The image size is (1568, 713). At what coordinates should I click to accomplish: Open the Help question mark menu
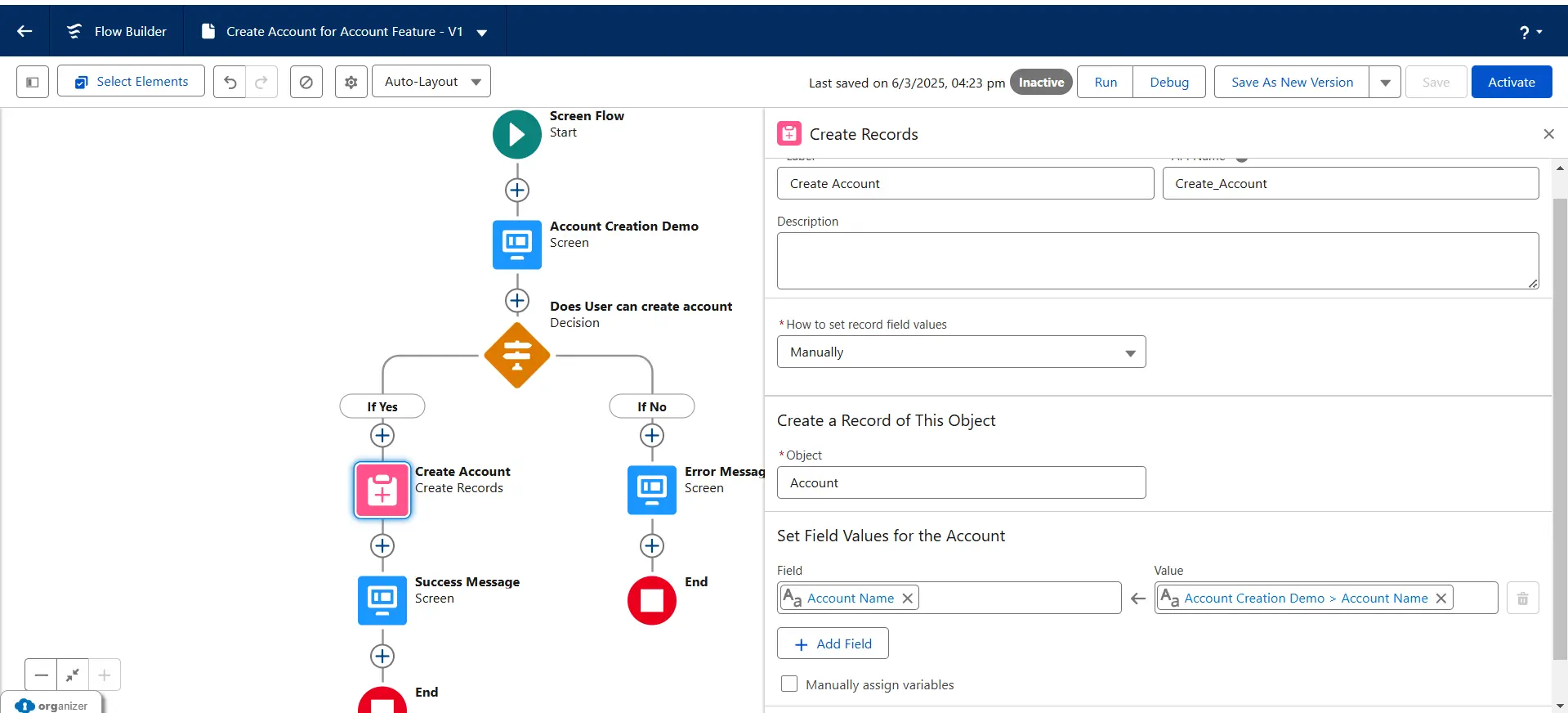tap(1530, 32)
